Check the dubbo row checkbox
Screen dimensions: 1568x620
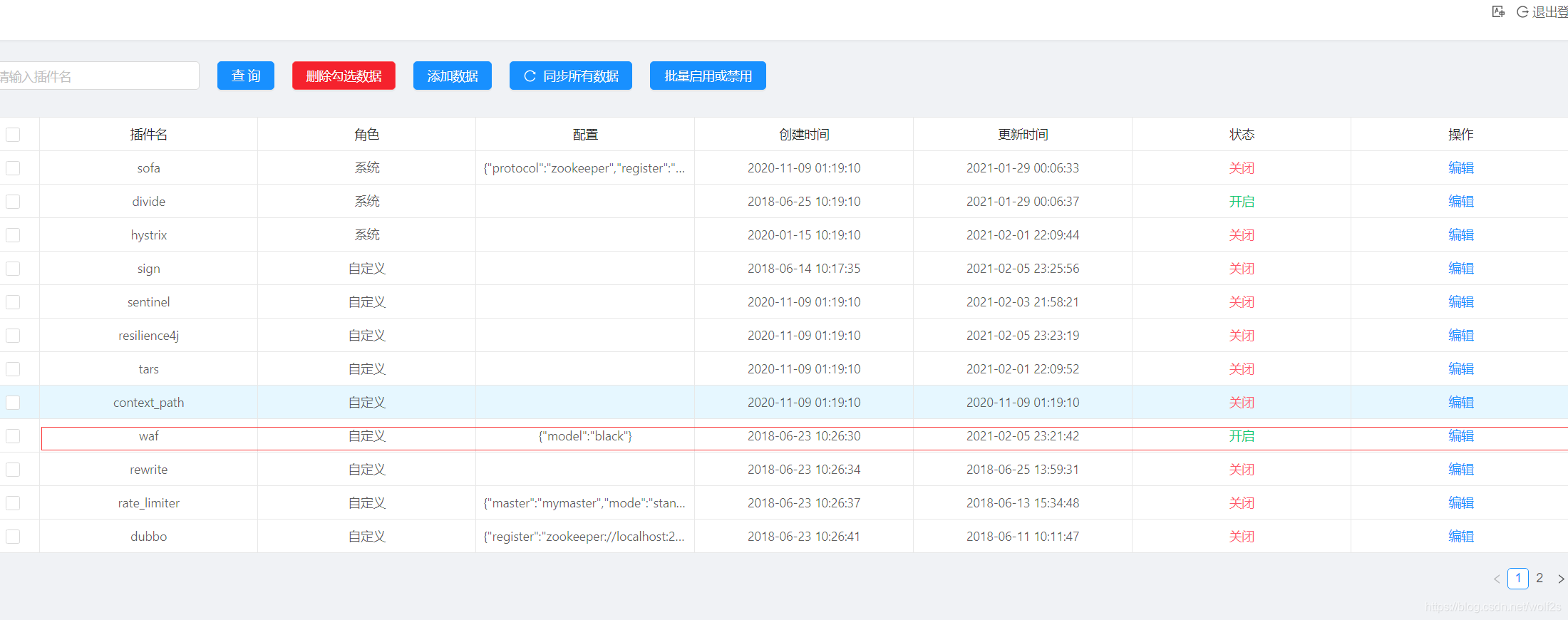click(13, 537)
